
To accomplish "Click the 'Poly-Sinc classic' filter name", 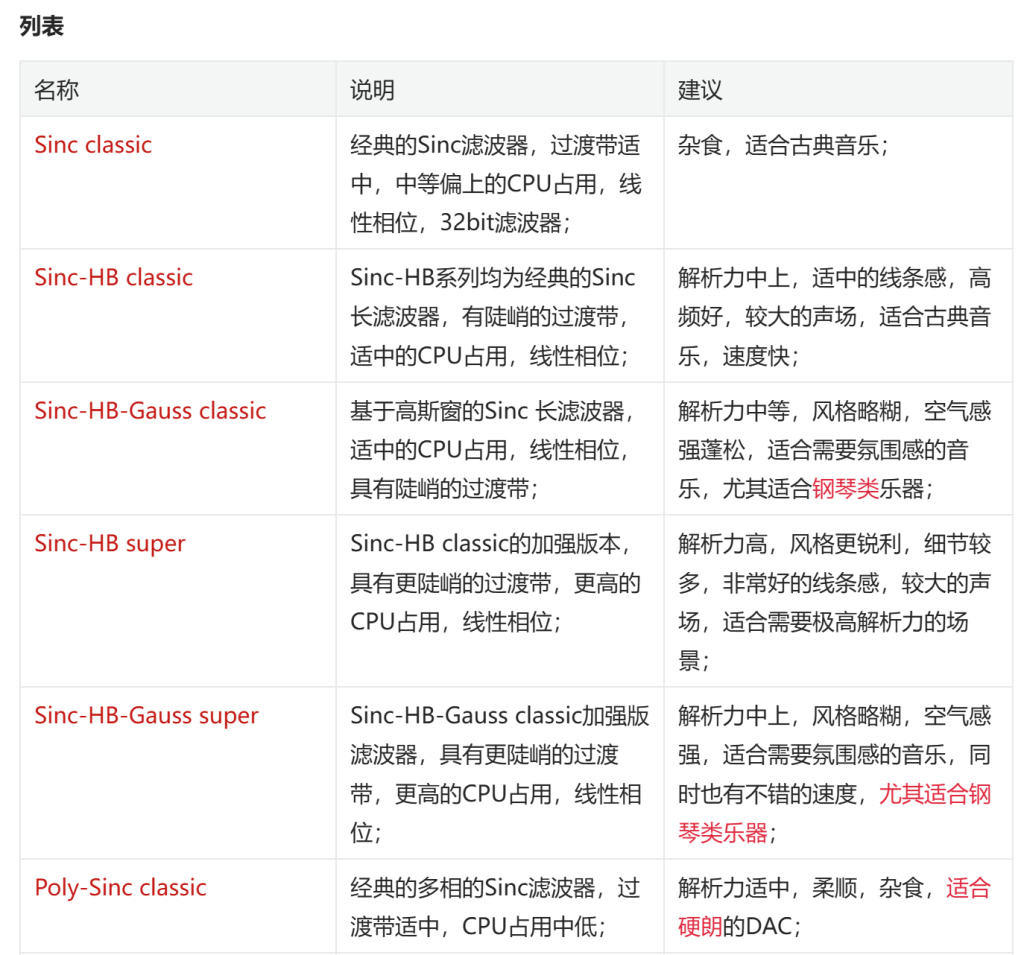I will [x=120, y=888].
